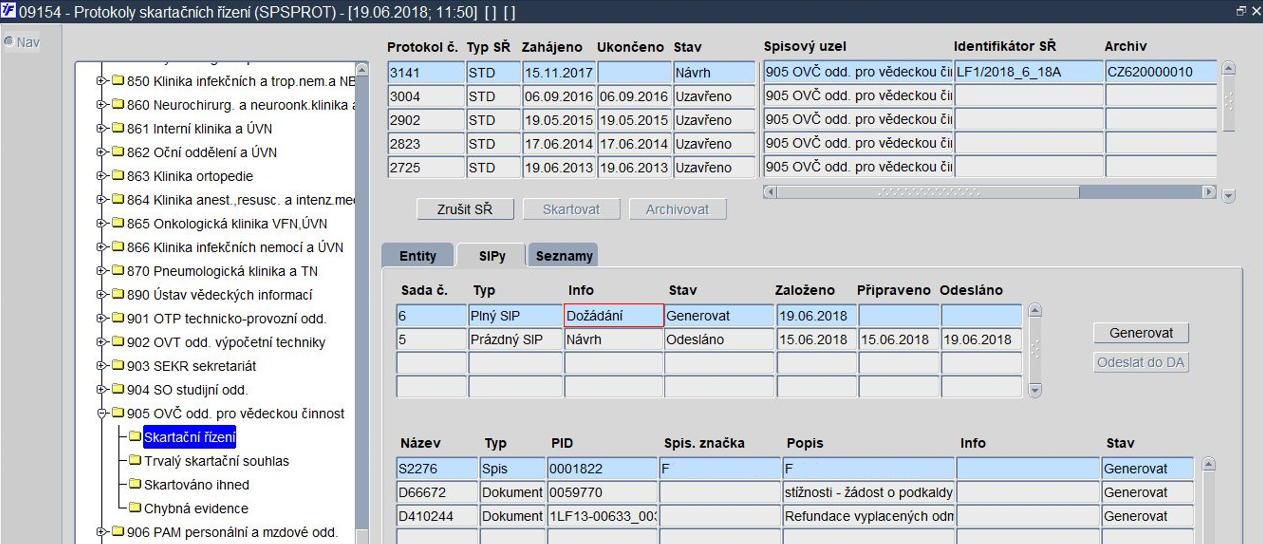Click archive field CZ620000010

point(1161,72)
